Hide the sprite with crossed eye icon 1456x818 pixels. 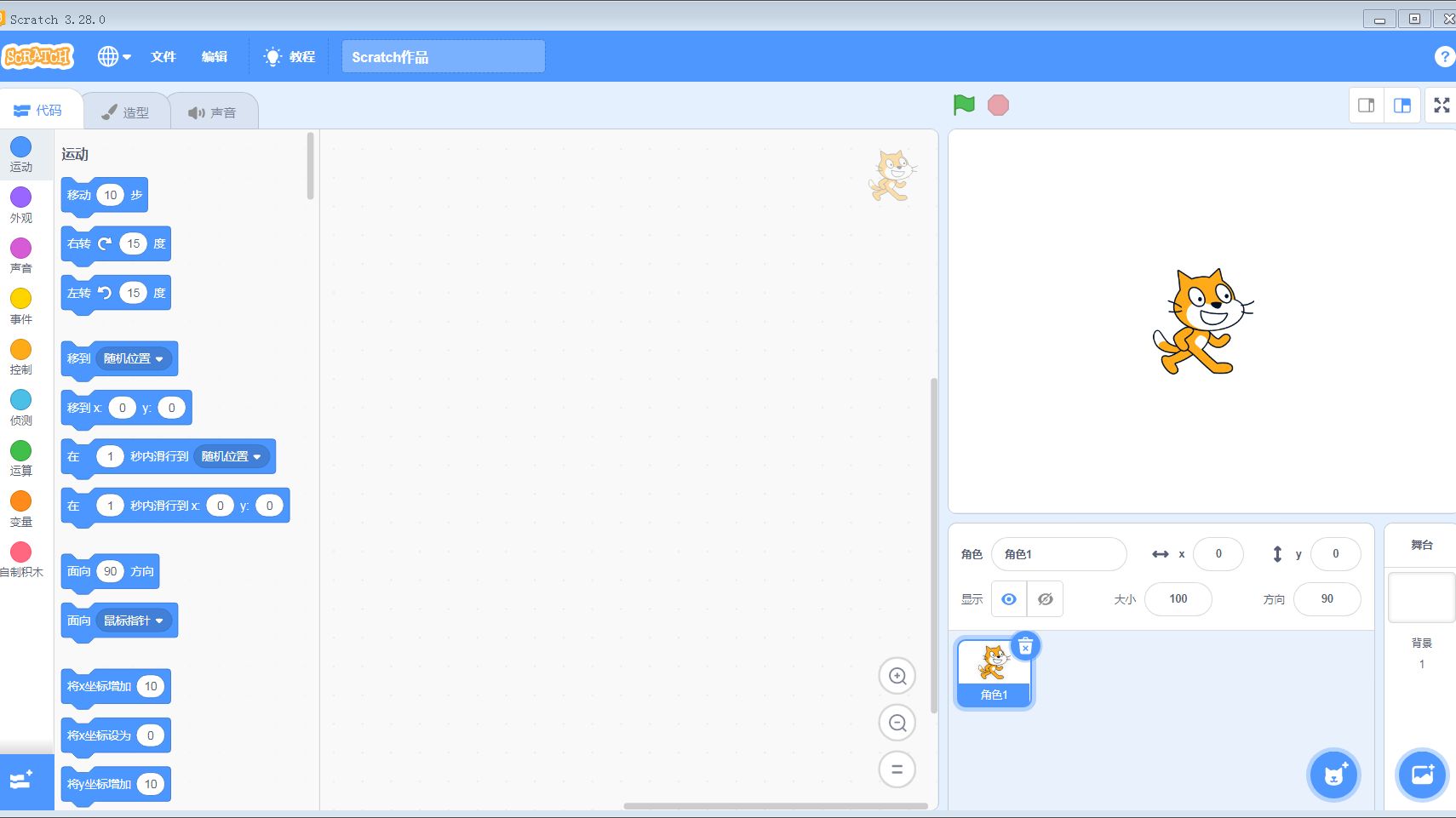click(x=1046, y=599)
